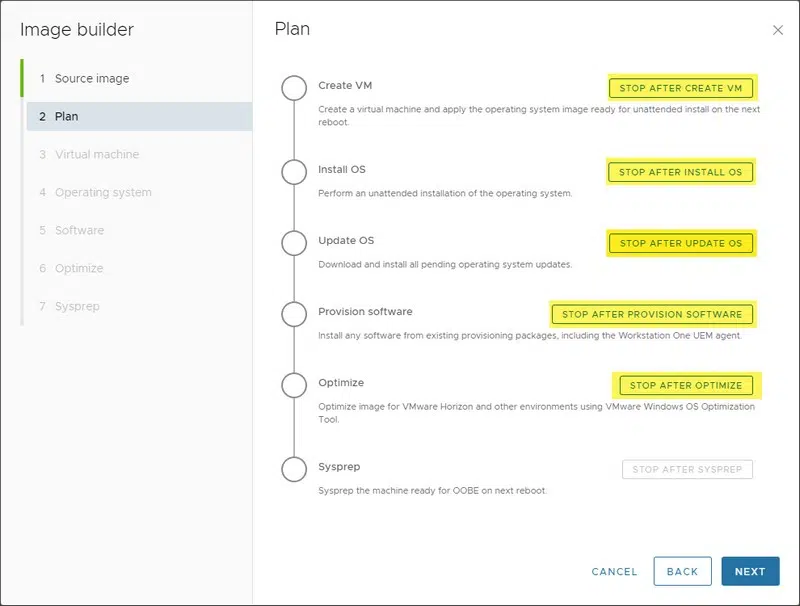Open Virtual machine wizard step
Viewport: 800px width, 606px height.
click(x=96, y=154)
